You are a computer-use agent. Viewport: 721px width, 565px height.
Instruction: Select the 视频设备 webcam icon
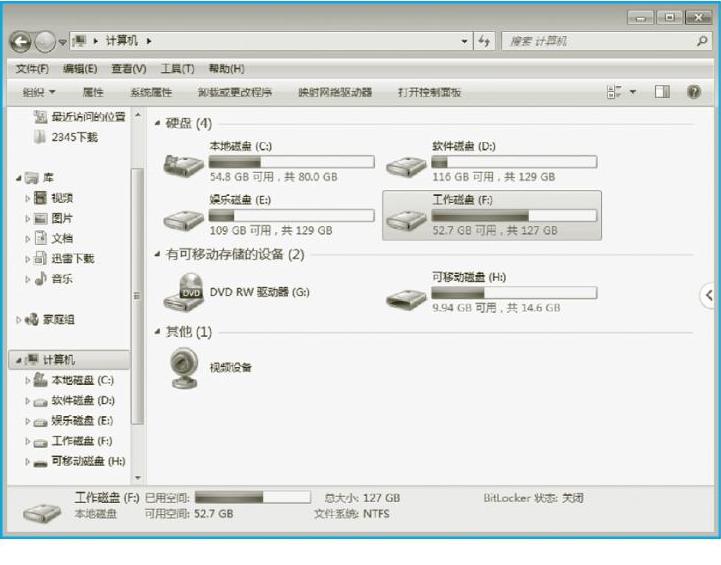tap(184, 369)
